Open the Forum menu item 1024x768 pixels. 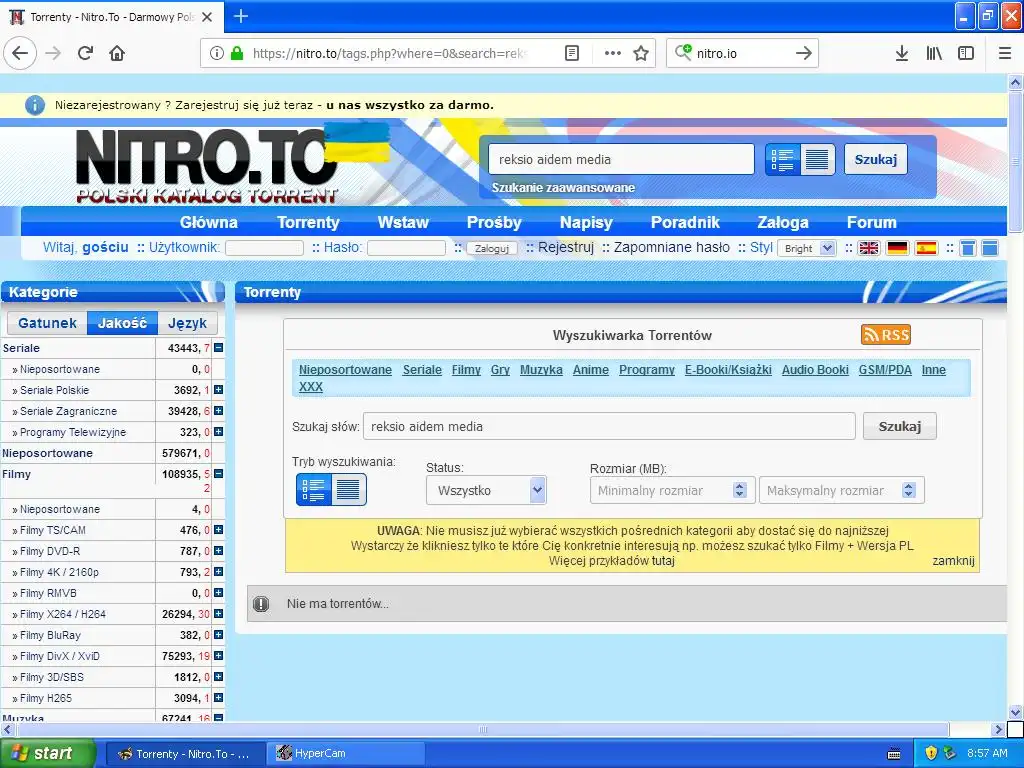pos(872,223)
